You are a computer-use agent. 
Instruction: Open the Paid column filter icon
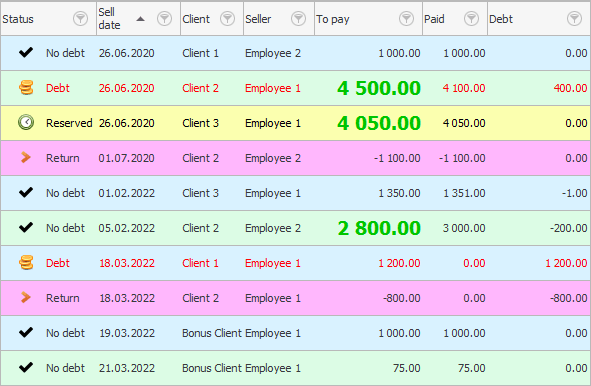(471, 18)
